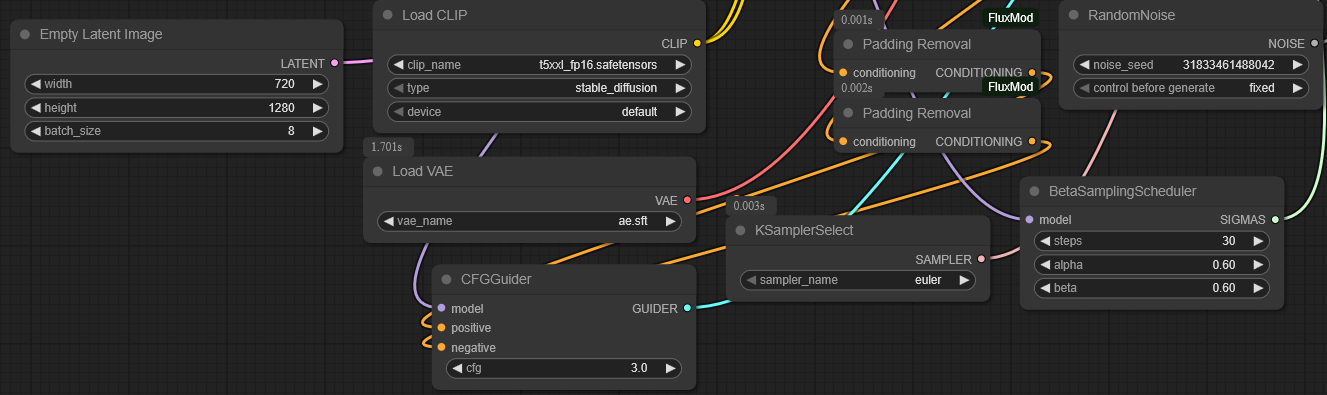Click the LATENT output connector dot
This screenshot has height=395, width=1327.
pos(335,62)
